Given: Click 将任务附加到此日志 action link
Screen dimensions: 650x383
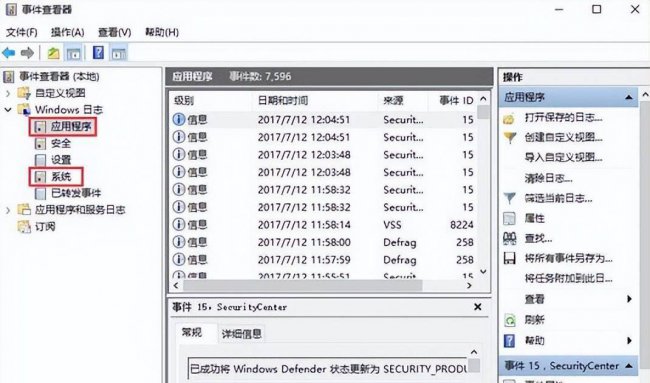Looking at the screenshot, I should pyautogui.click(x=569, y=278).
